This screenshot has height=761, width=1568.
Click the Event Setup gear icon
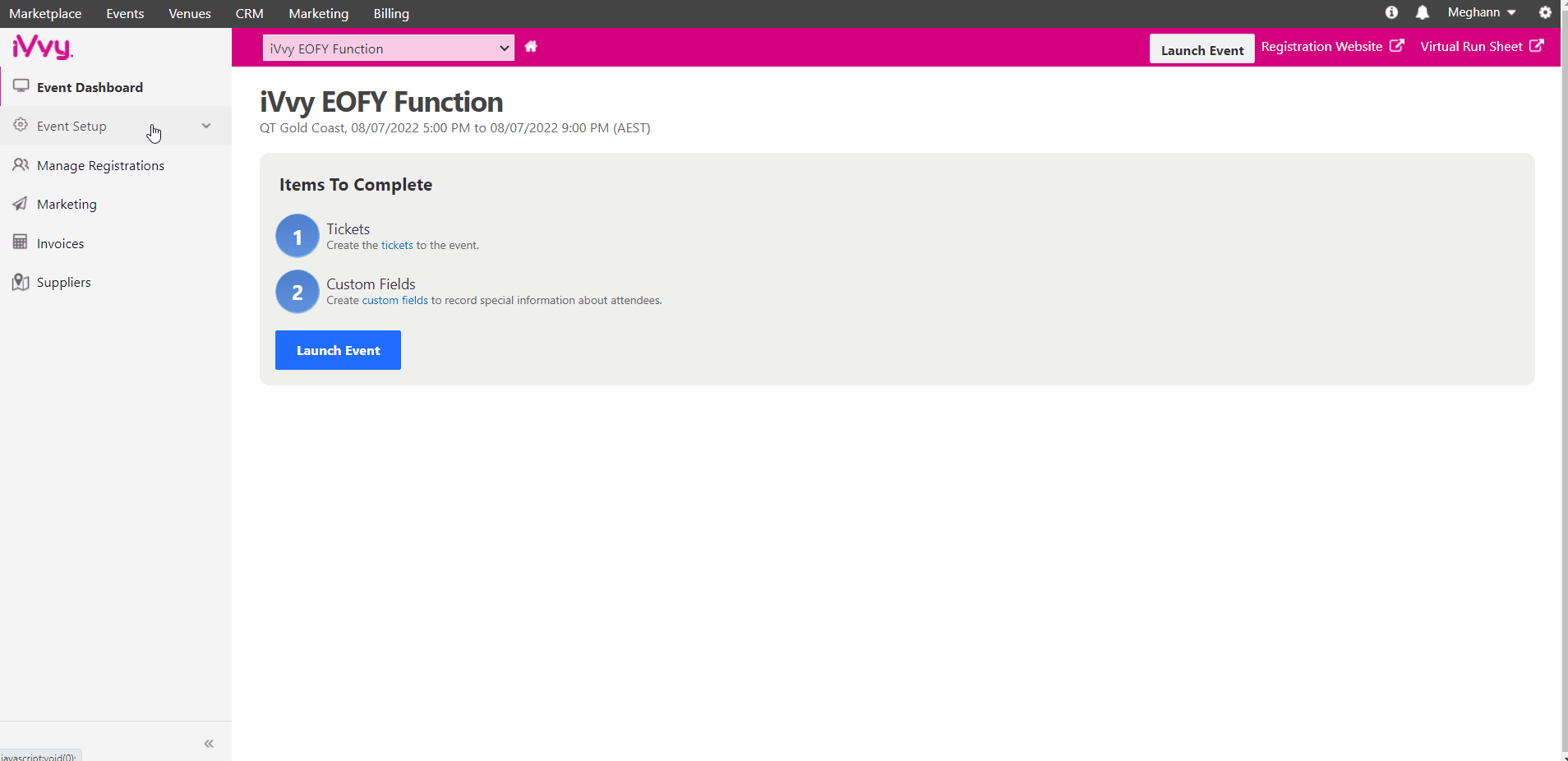click(21, 125)
